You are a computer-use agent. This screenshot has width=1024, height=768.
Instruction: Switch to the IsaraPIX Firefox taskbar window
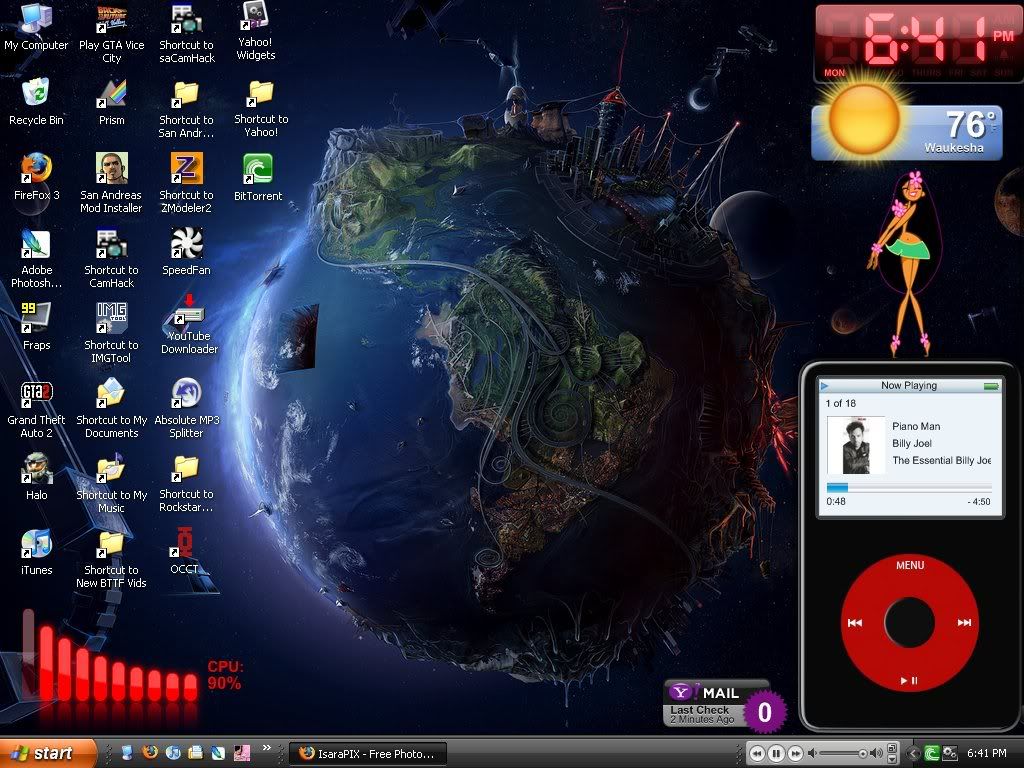pyautogui.click(x=367, y=753)
